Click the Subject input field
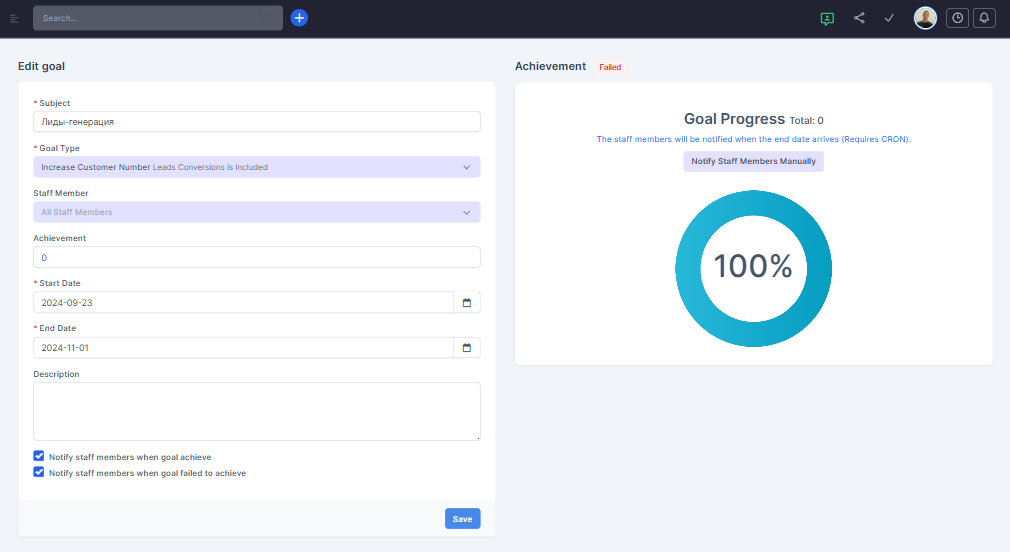The height and width of the screenshot is (552, 1010). [256, 121]
